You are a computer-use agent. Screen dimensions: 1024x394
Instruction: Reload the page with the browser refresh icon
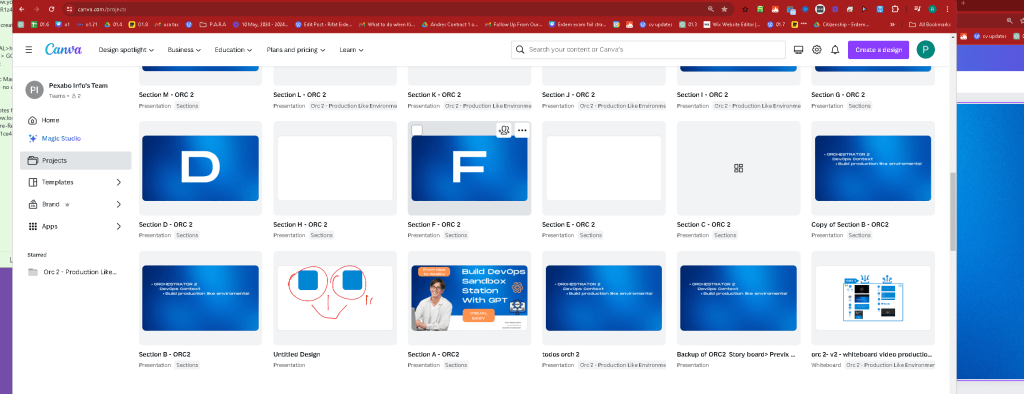(51, 9)
